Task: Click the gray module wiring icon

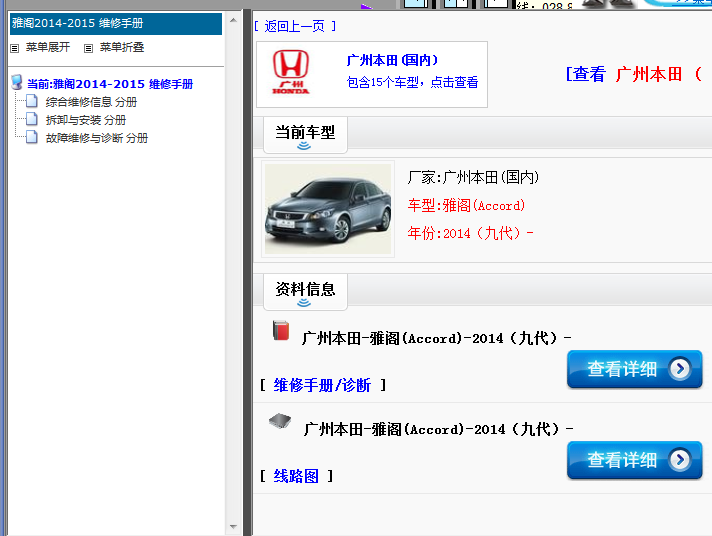Action: [x=280, y=421]
